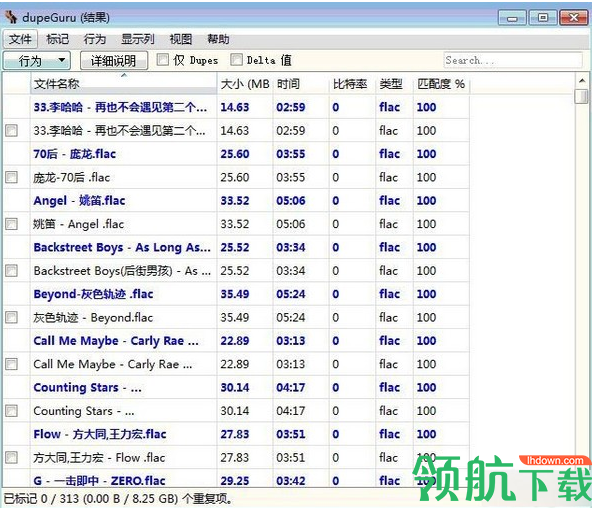
Task: Select bold Counting Stars row name
Action: [88, 387]
